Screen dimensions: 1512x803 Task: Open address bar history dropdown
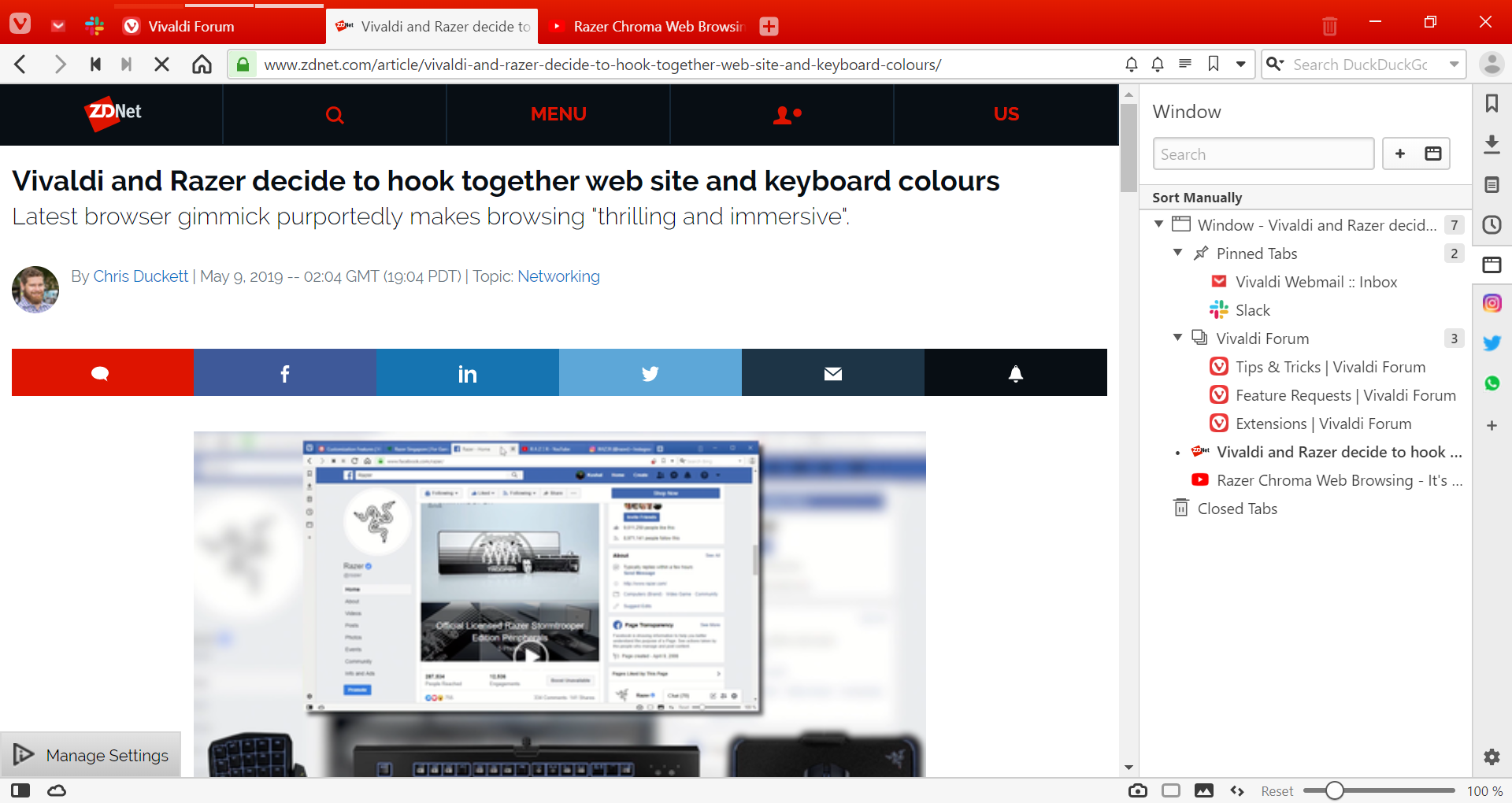[1240, 65]
